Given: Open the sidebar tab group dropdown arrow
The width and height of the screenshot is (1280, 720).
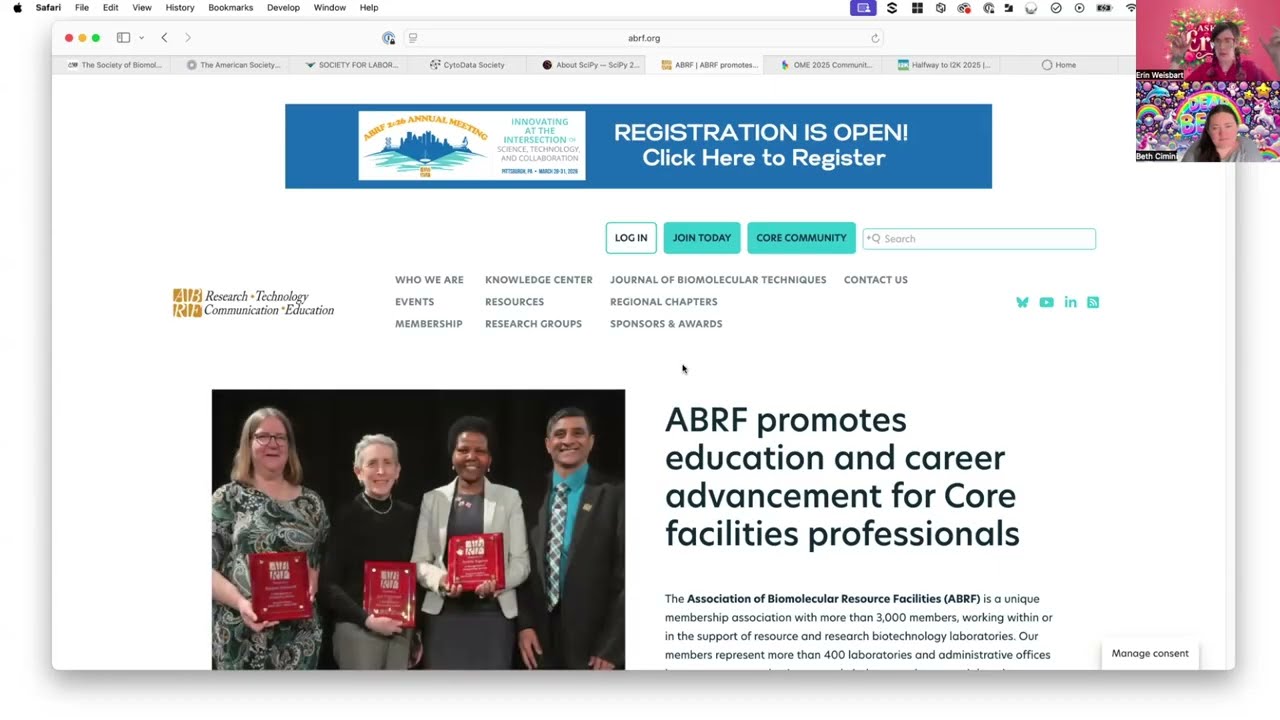Looking at the screenshot, I should pyautogui.click(x=141, y=38).
